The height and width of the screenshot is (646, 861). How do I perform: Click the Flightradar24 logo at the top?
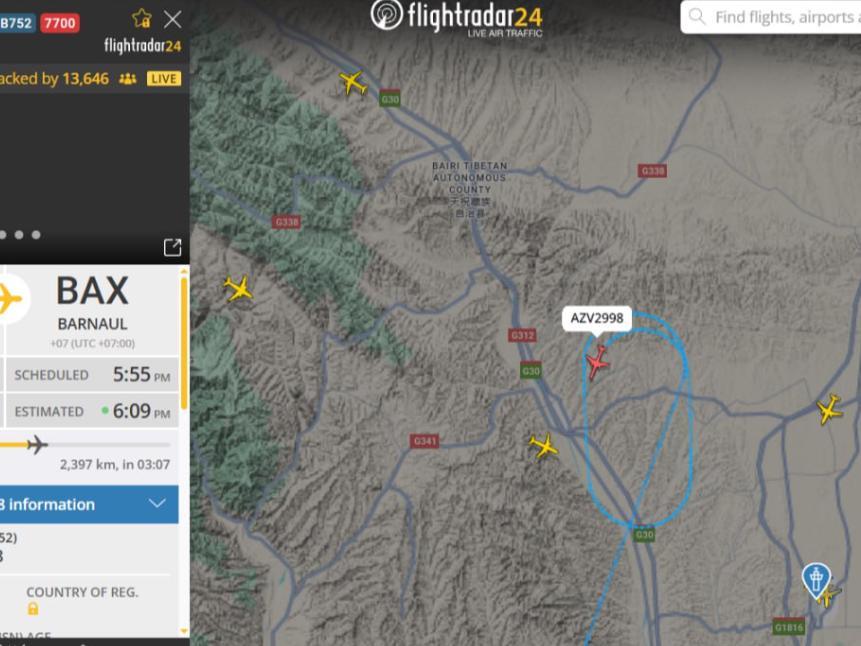(457, 17)
